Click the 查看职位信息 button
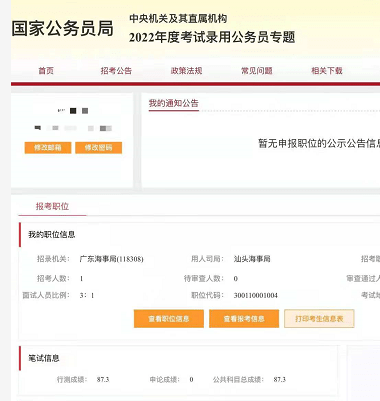 tap(169, 319)
